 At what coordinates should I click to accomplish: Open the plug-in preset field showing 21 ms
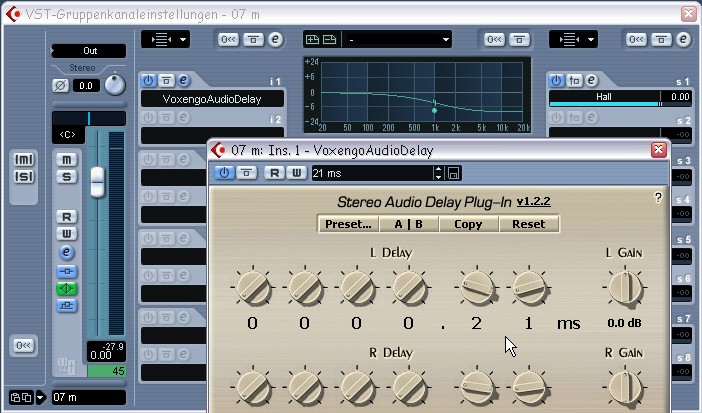click(x=372, y=173)
